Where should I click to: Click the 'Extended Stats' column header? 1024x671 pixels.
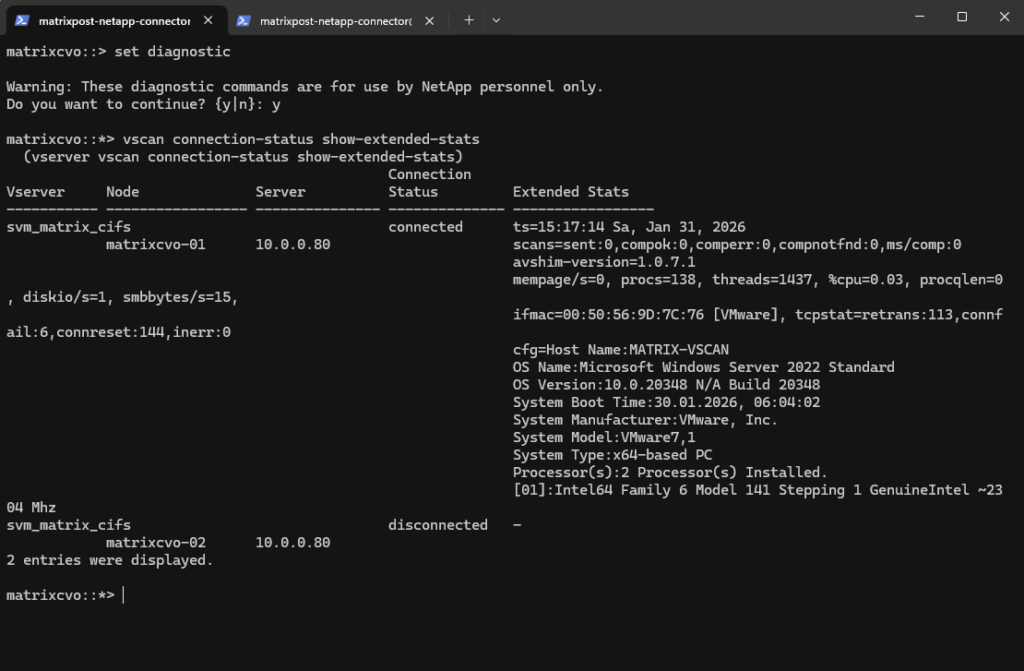pyautogui.click(x=571, y=192)
